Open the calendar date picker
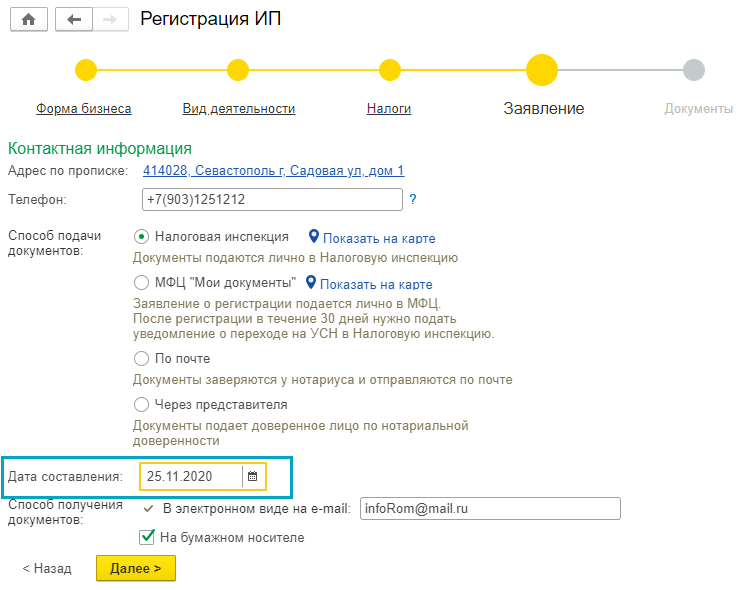This screenshot has height=590, width=749. point(253,477)
